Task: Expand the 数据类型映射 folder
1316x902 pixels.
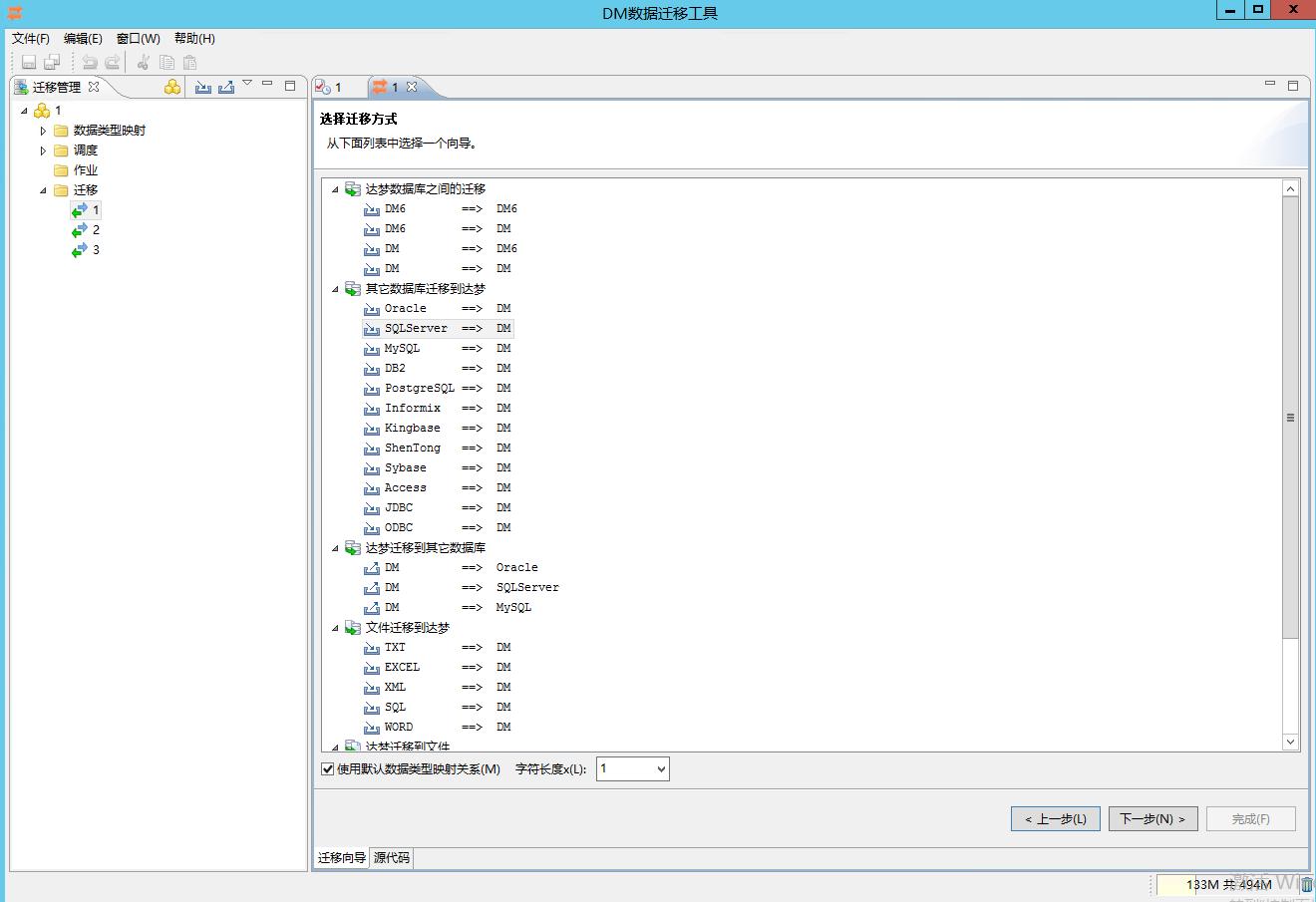Action: 43,131
